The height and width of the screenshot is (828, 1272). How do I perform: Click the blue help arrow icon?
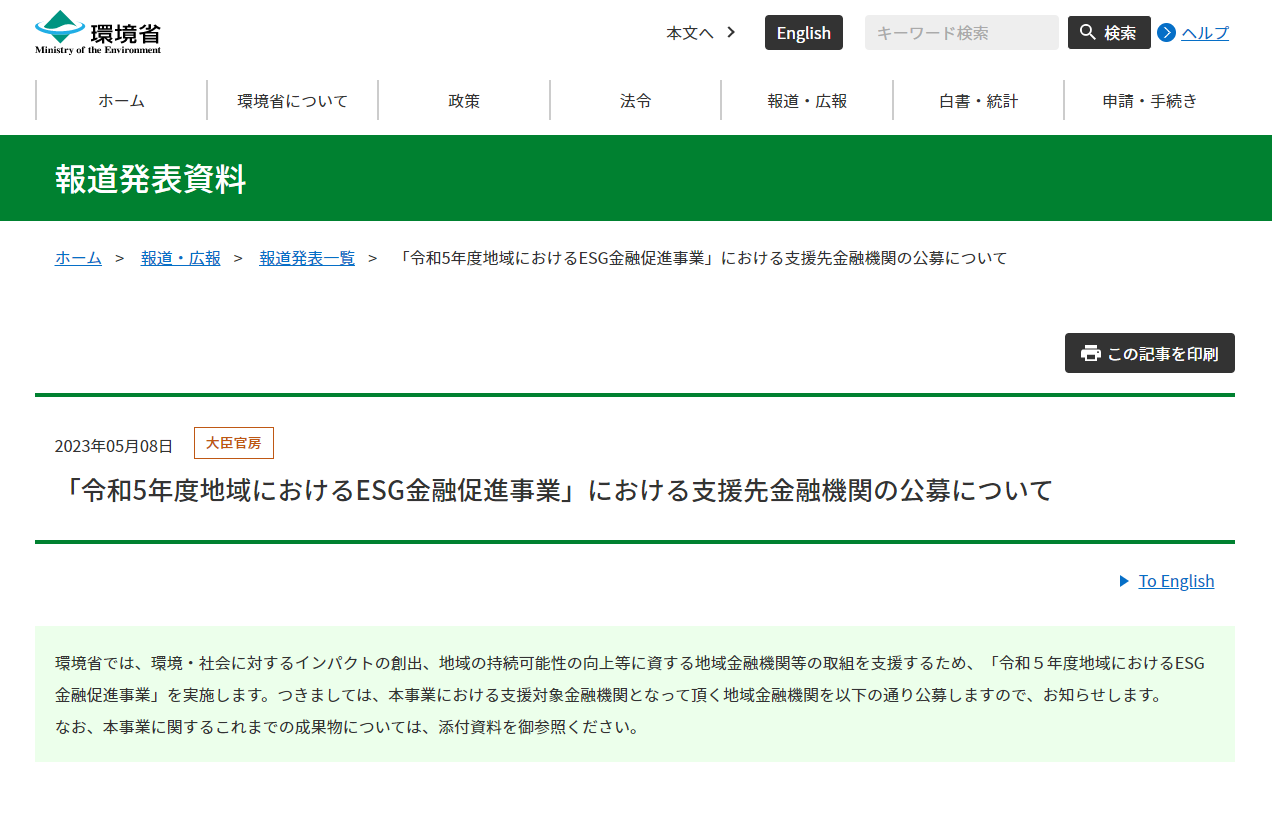pyautogui.click(x=1166, y=33)
